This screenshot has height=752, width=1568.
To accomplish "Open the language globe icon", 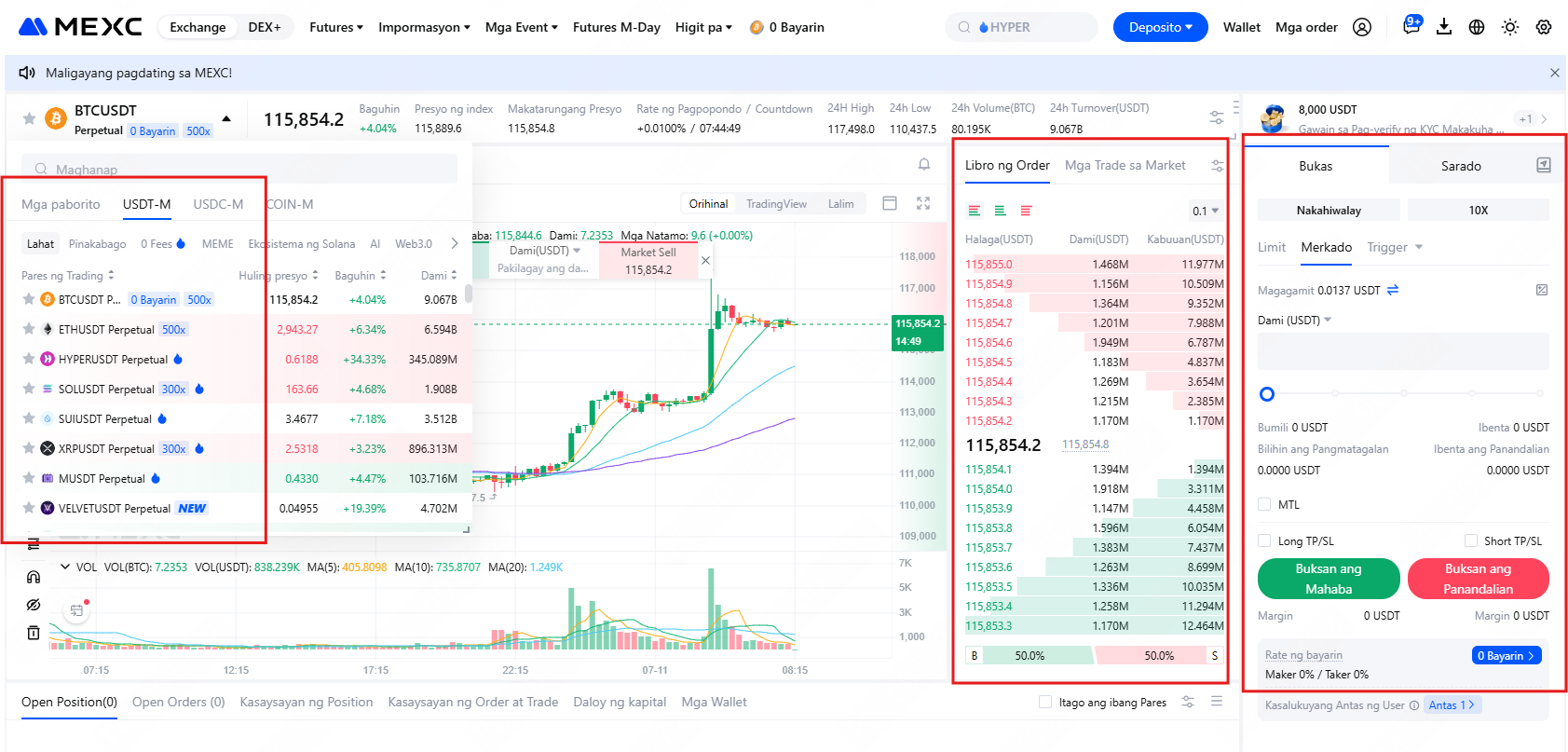I will (1477, 27).
